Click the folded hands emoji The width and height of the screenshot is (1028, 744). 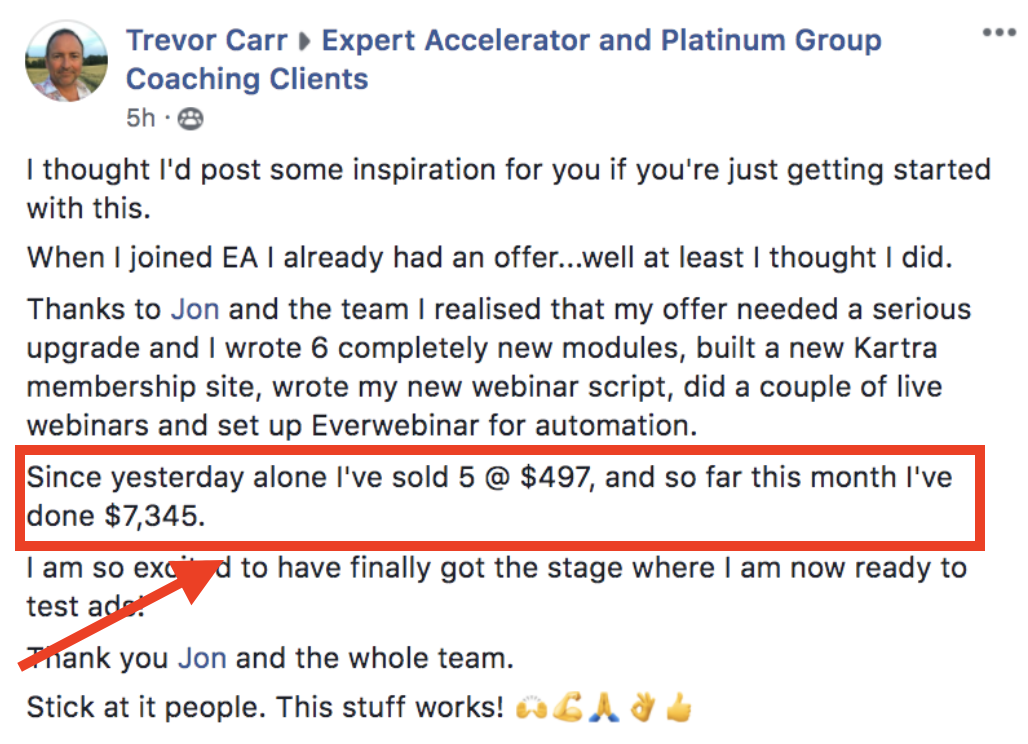(x=604, y=708)
